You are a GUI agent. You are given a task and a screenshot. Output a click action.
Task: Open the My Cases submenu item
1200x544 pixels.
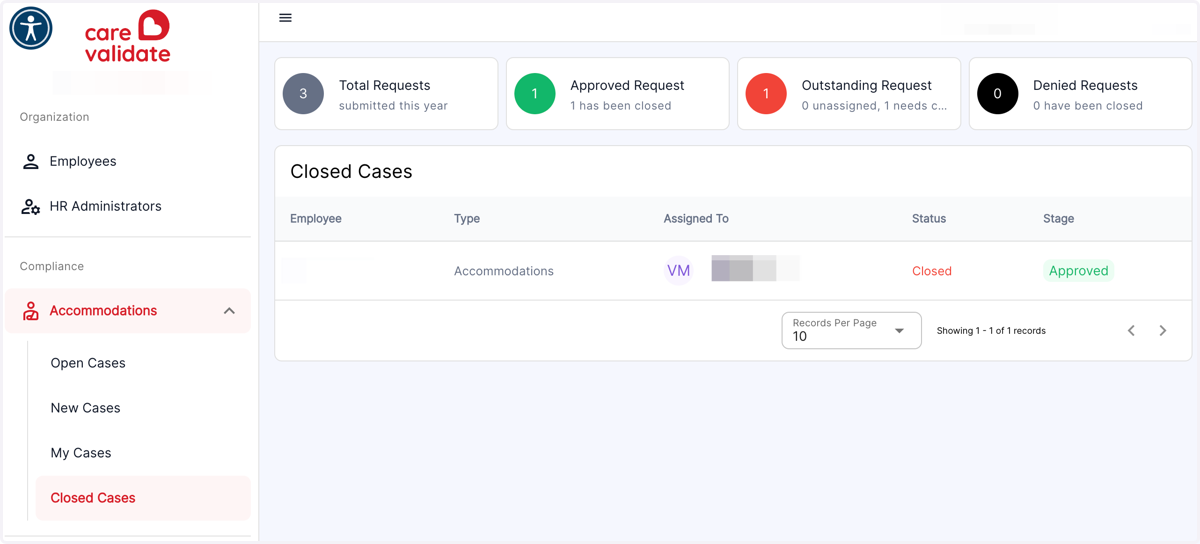143,453
